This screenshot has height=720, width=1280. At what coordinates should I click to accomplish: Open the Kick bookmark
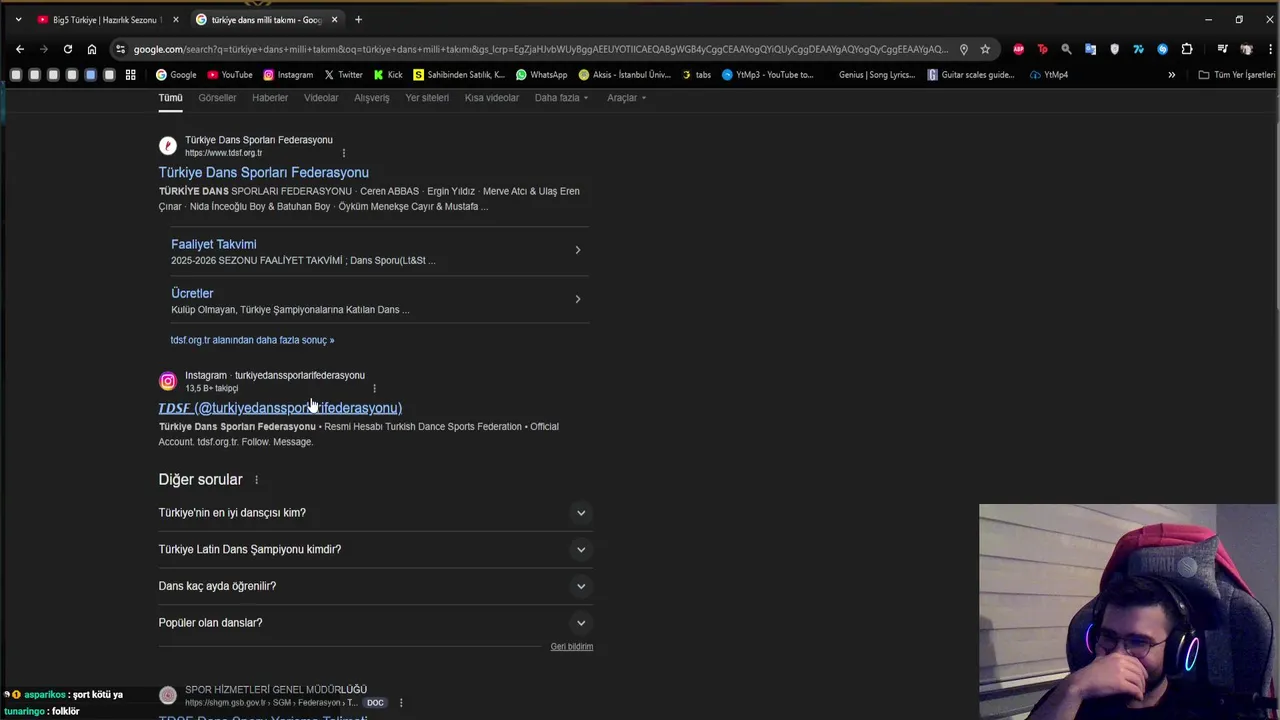tap(388, 75)
